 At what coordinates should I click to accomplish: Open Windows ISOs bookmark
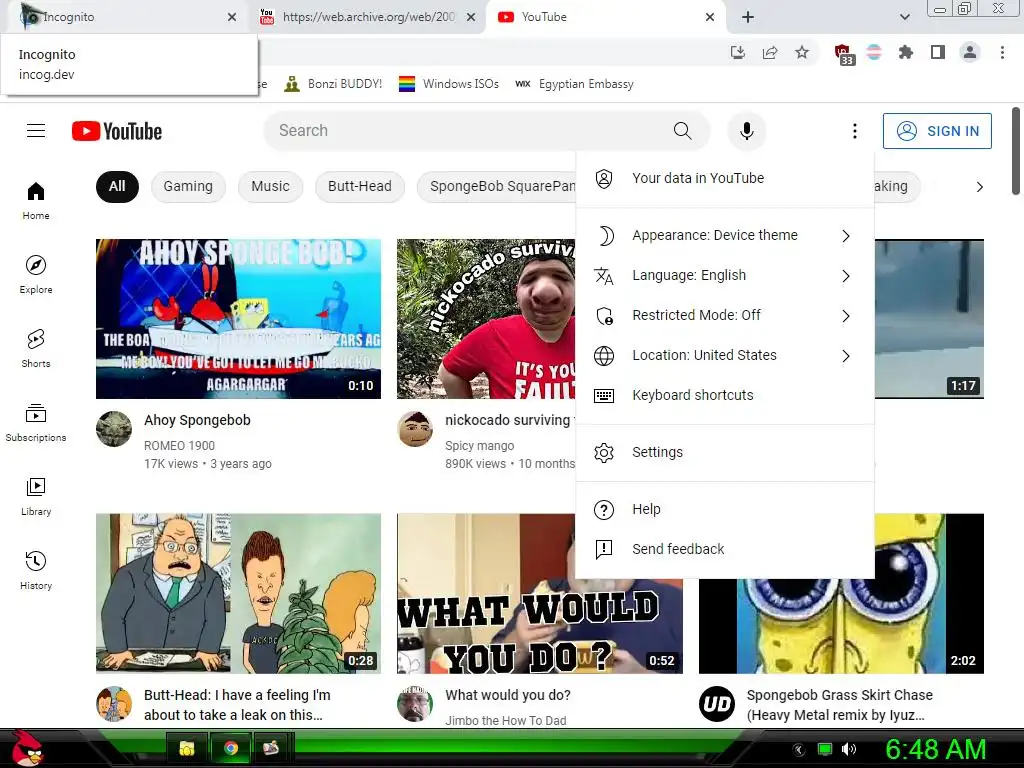449,84
